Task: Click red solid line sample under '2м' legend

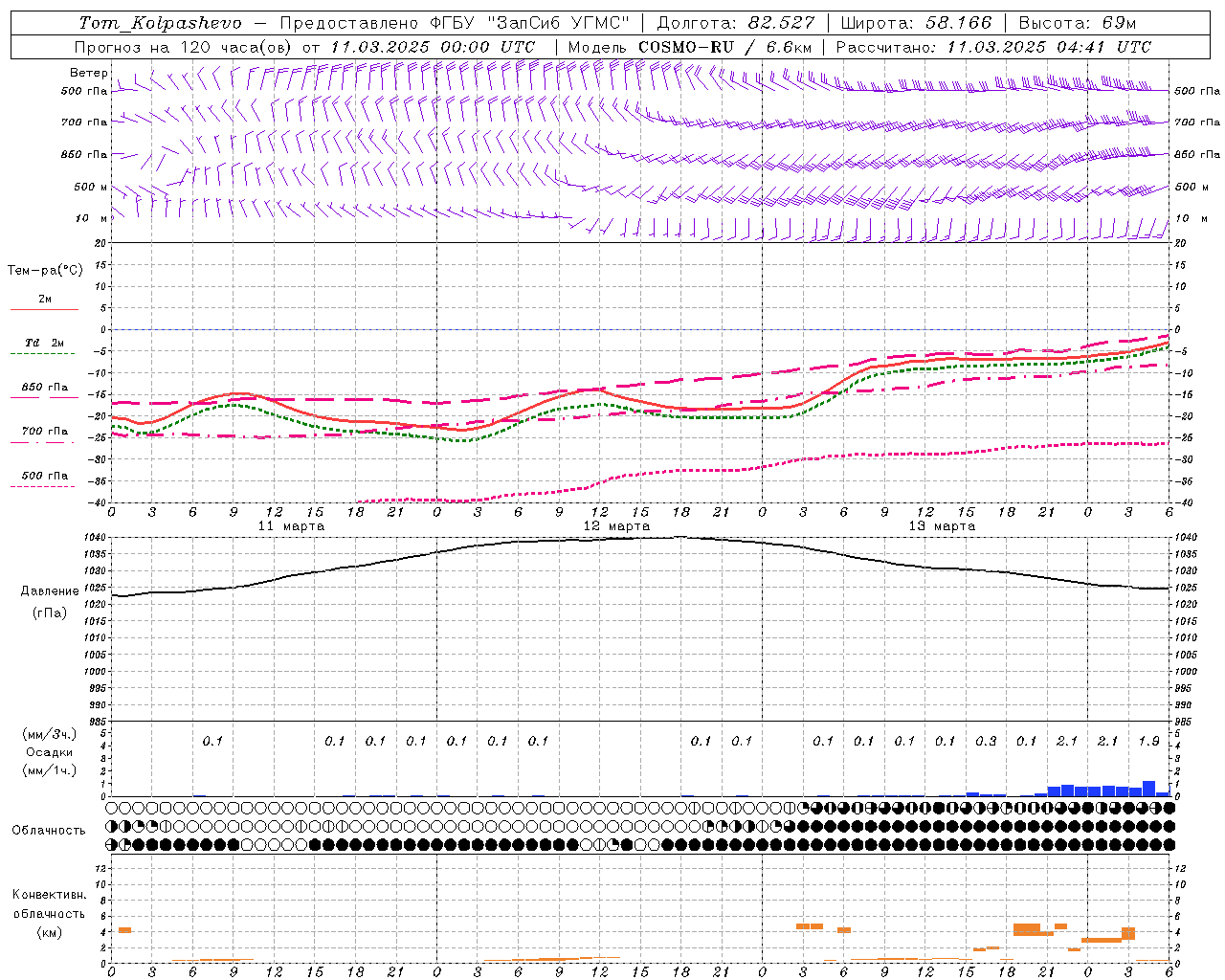Action: click(x=44, y=310)
